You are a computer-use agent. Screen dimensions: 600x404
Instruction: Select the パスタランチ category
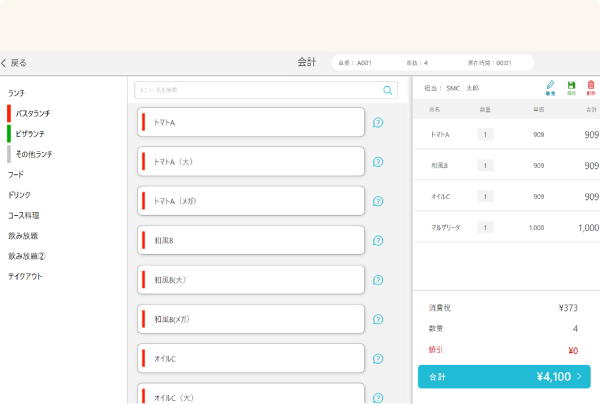click(x=33, y=113)
